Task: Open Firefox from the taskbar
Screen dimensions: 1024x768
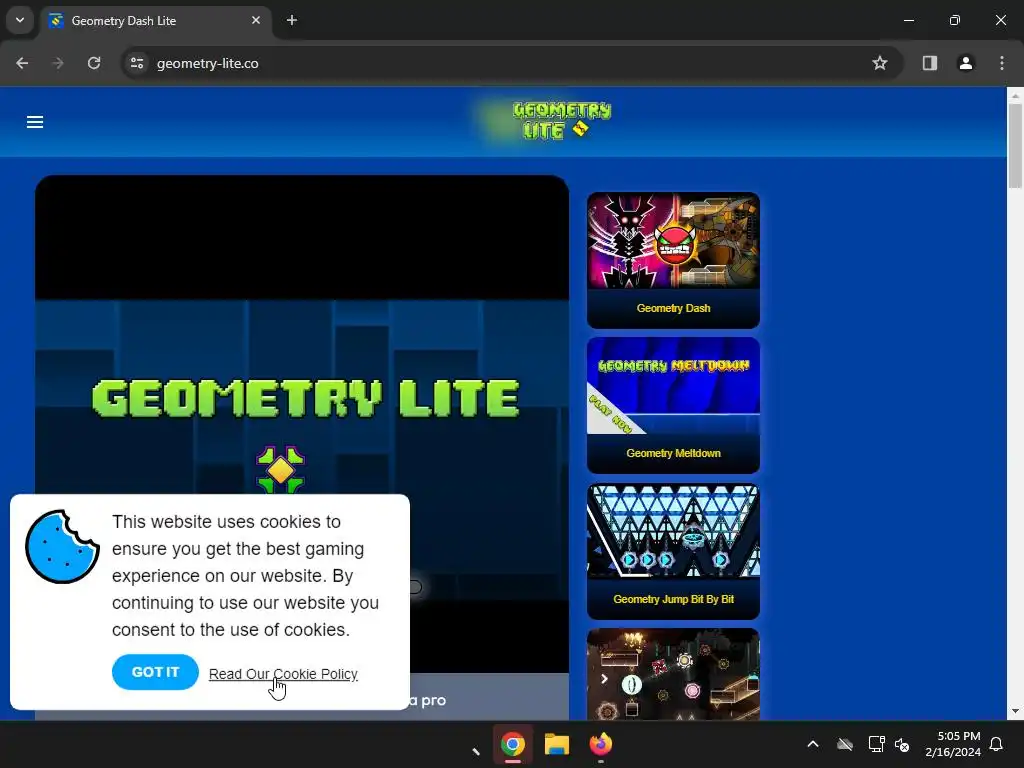Action: click(x=600, y=744)
